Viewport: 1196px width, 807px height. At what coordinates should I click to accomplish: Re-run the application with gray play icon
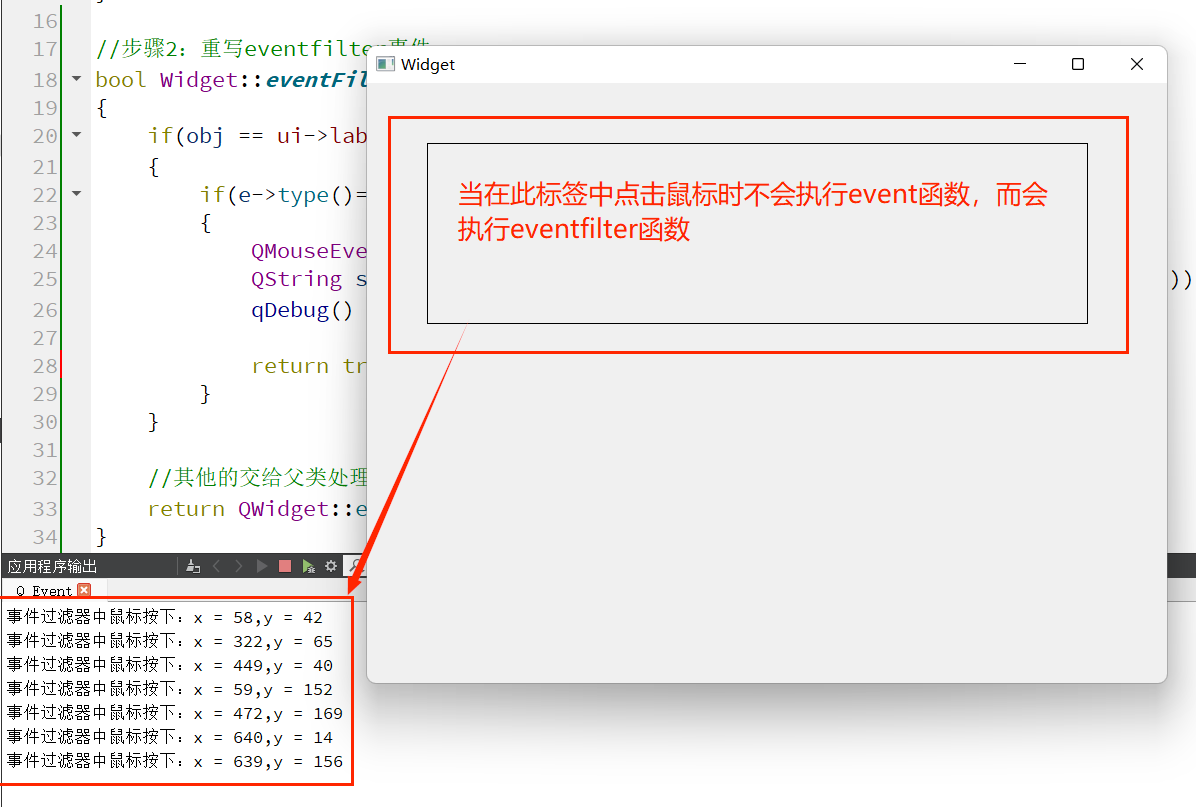(262, 566)
